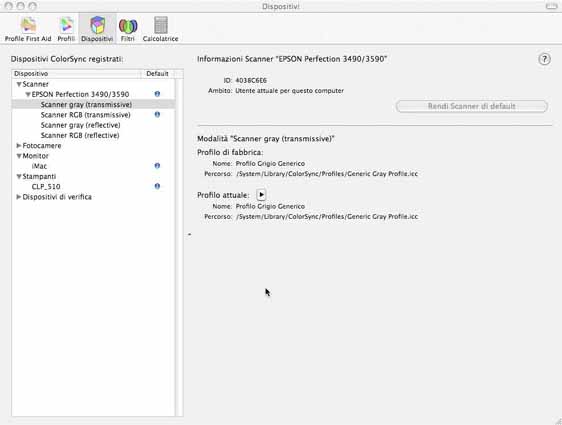The height and width of the screenshot is (425, 562).
Task: Open the Profilo attuale arrow menu
Action: tap(261, 195)
